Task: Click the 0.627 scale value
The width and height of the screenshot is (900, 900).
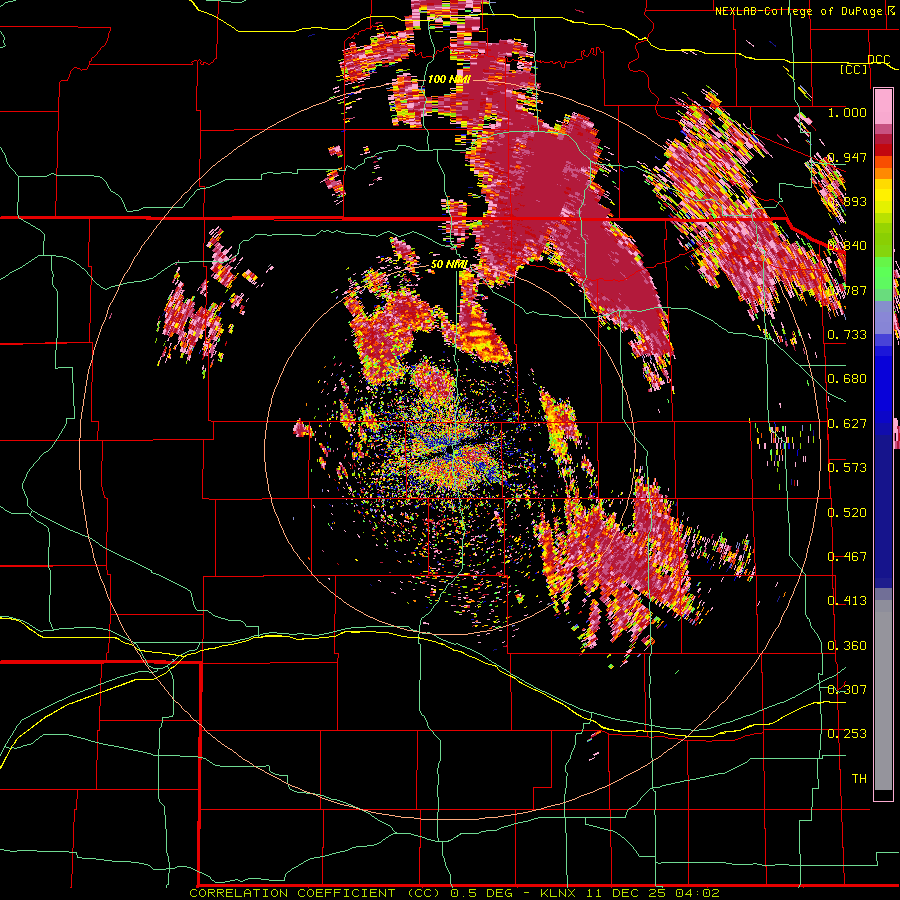Action: click(x=847, y=424)
